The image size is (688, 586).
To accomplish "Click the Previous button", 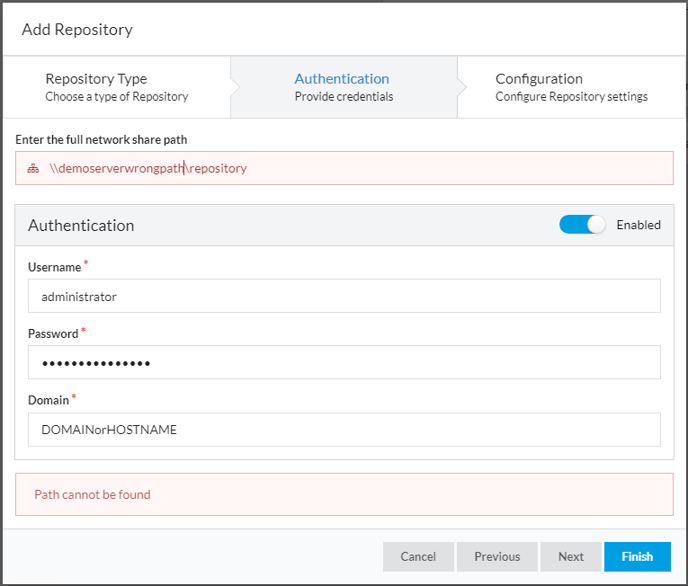I will click(x=497, y=557).
